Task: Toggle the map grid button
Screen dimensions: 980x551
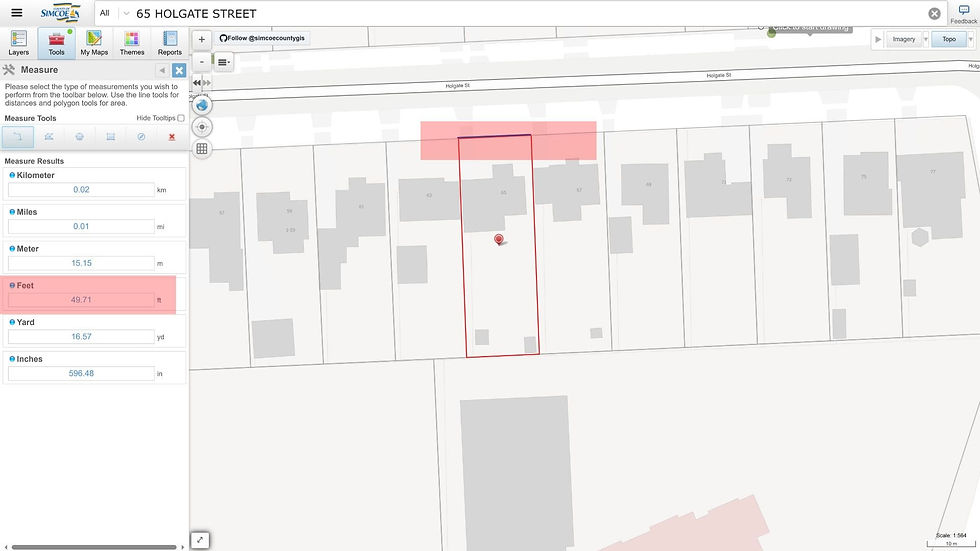Action: click(202, 149)
